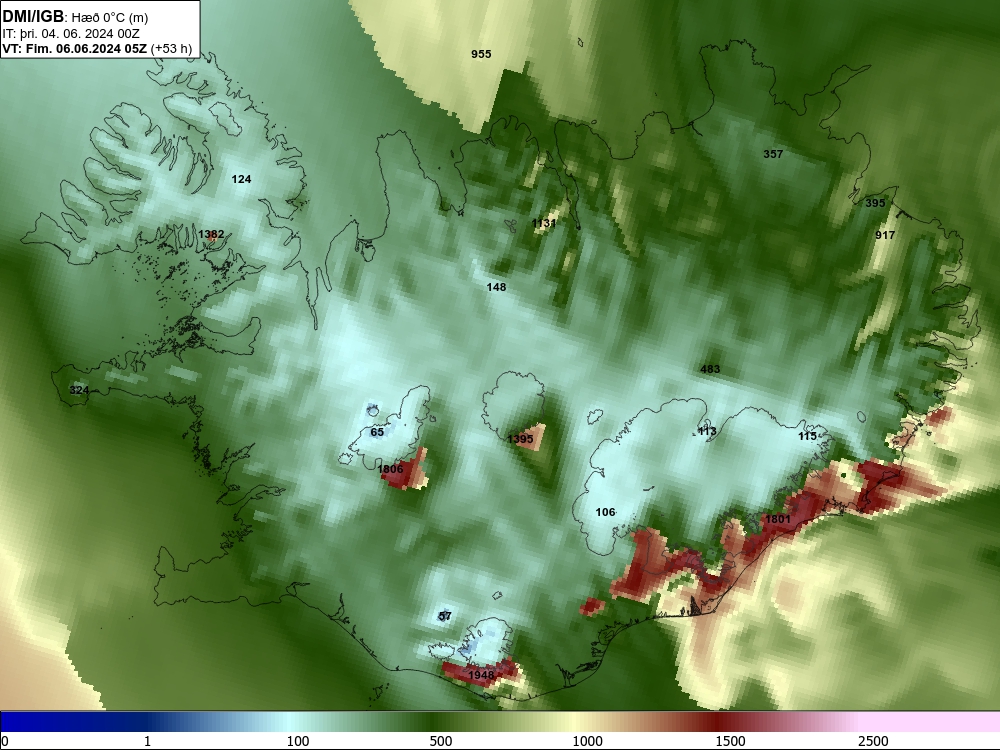Click the 1801 value in the southeast

pos(778,519)
